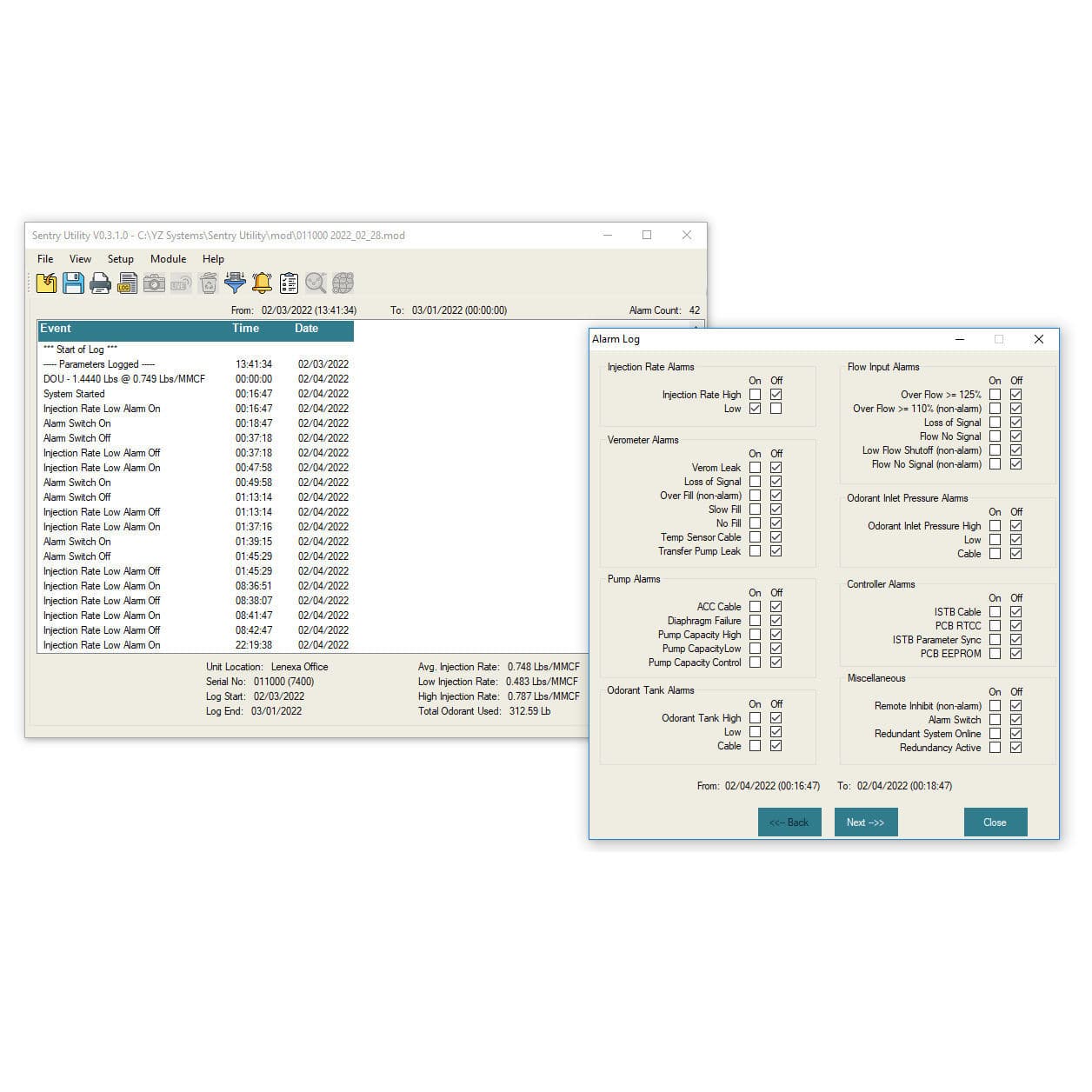Click the Next button in Alarm Log
Screen dimensions: 1092x1092
point(865,822)
